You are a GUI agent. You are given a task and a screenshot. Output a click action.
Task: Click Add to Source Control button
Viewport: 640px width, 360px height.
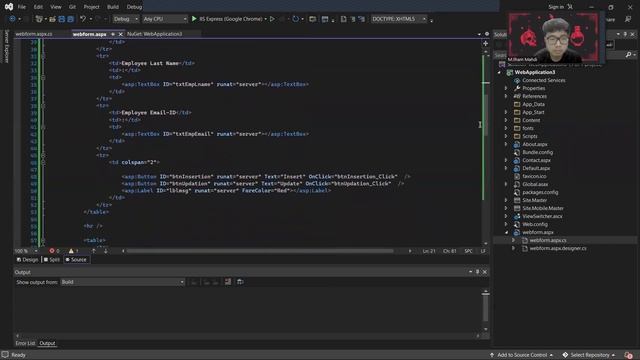[521, 355]
